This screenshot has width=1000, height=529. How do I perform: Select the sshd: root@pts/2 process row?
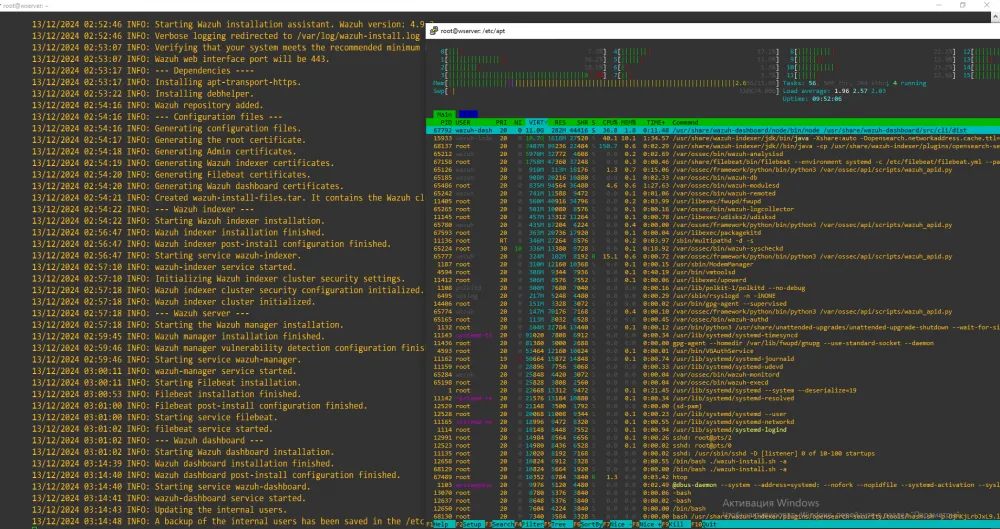(713, 437)
